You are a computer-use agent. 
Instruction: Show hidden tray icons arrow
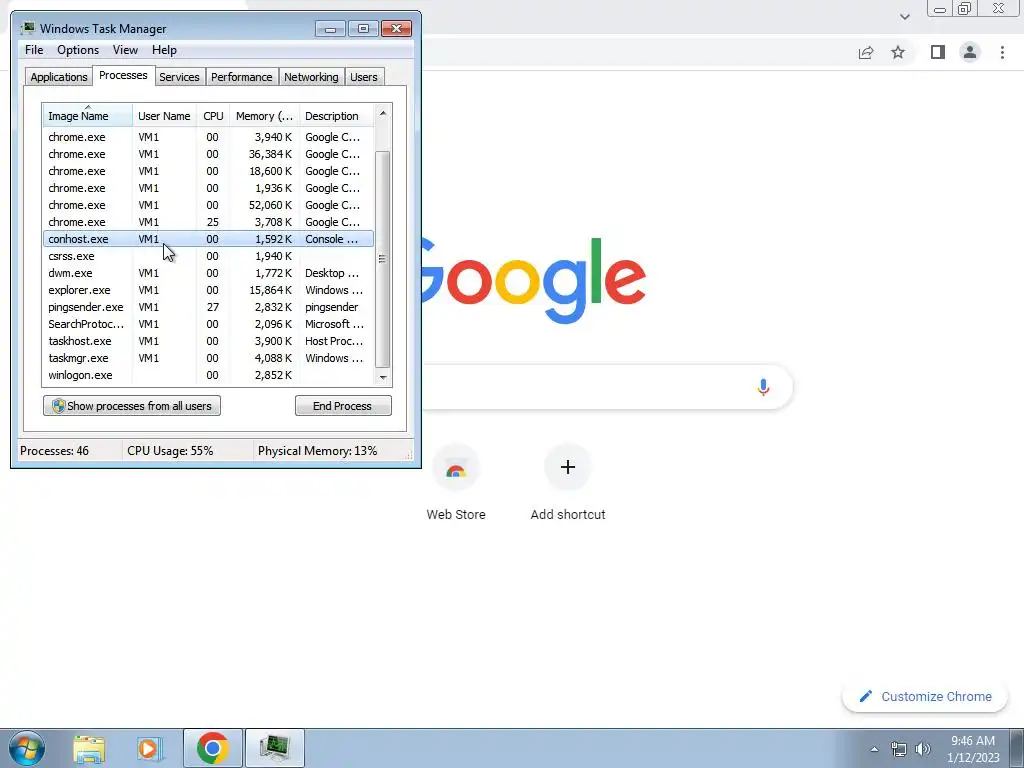click(874, 749)
